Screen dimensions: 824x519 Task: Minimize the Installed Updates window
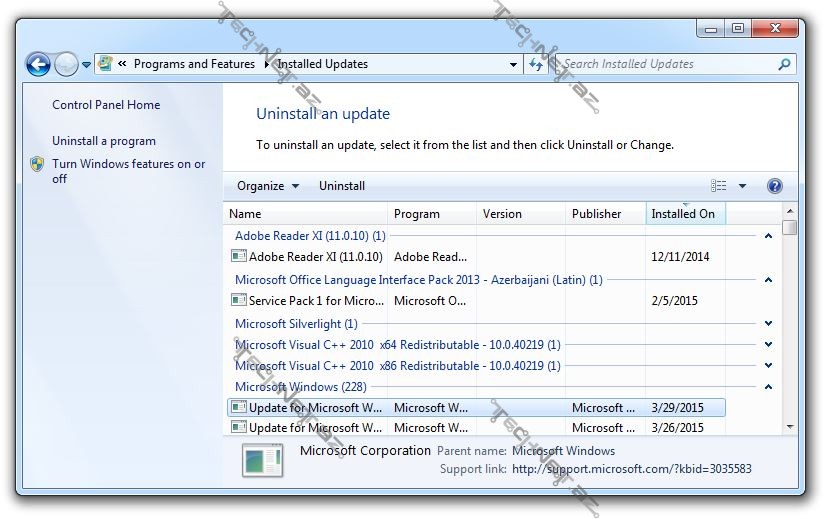[710, 28]
